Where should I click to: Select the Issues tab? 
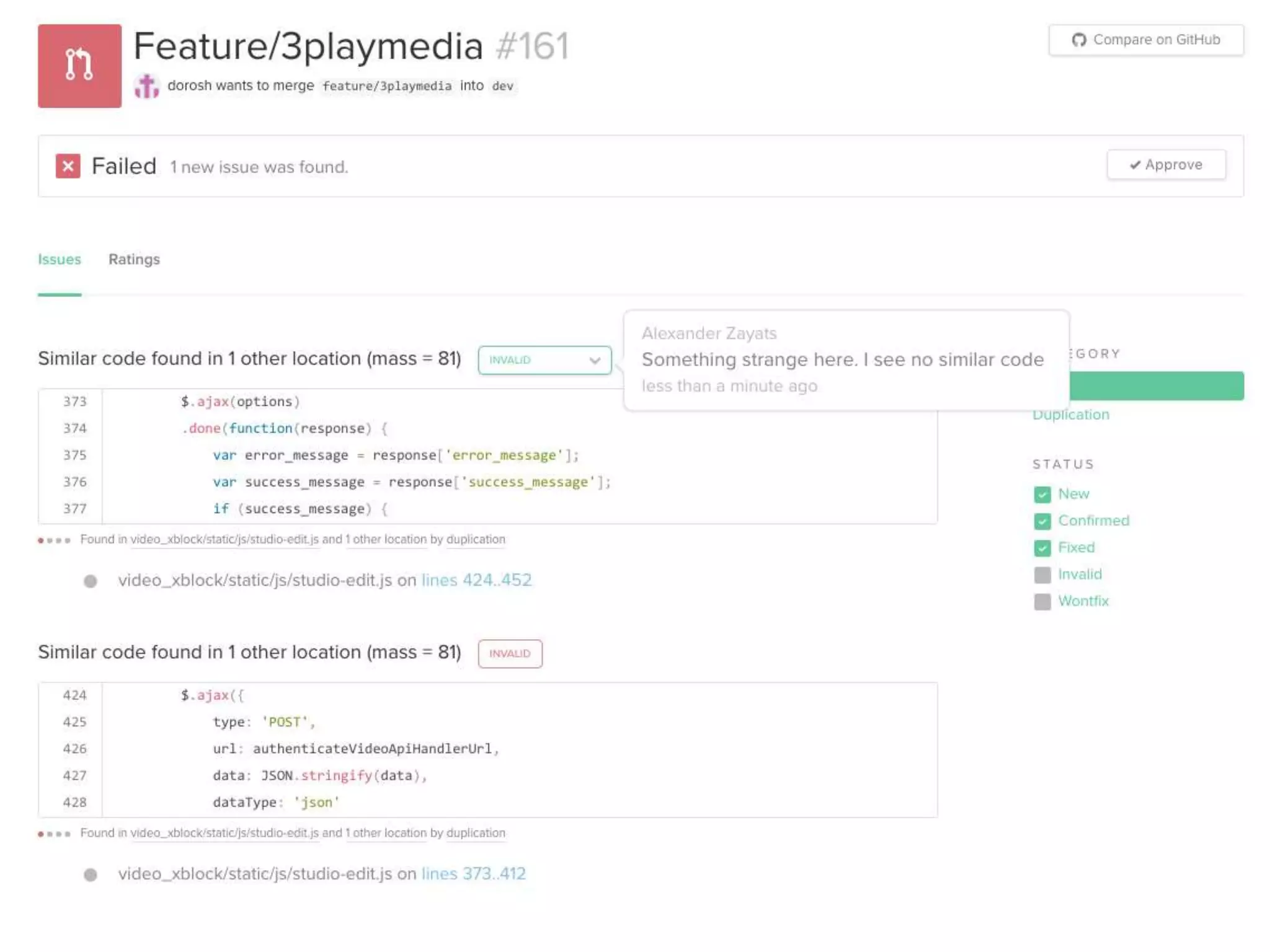point(60,259)
